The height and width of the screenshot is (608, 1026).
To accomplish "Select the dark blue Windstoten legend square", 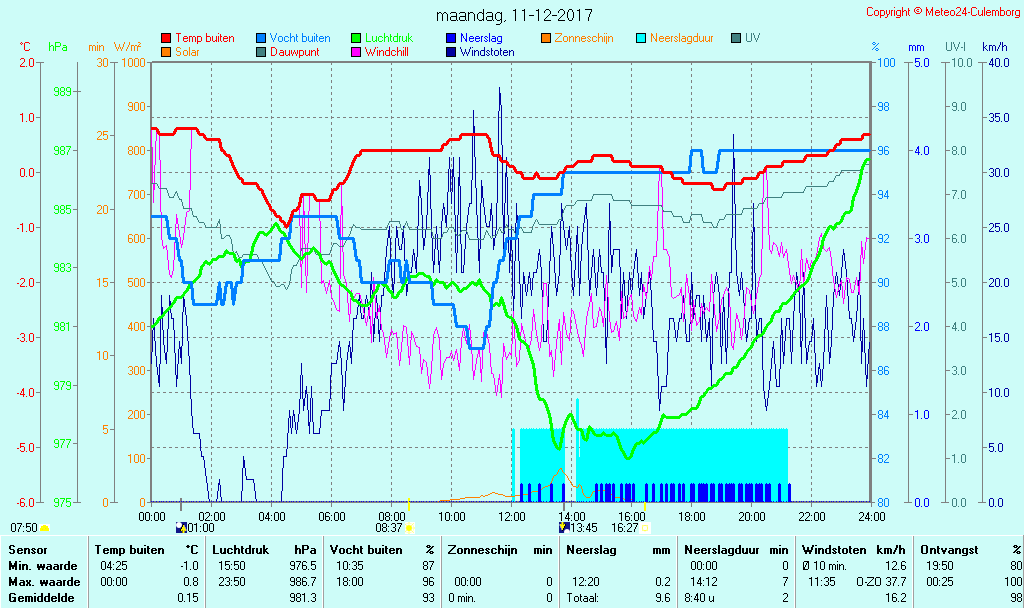I will pos(451,52).
